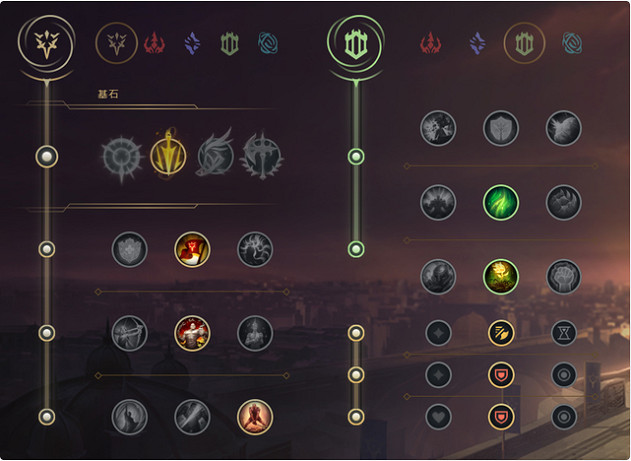631x461 pixels.
Task: Select the heart health stat shard
Action: pos(438,417)
